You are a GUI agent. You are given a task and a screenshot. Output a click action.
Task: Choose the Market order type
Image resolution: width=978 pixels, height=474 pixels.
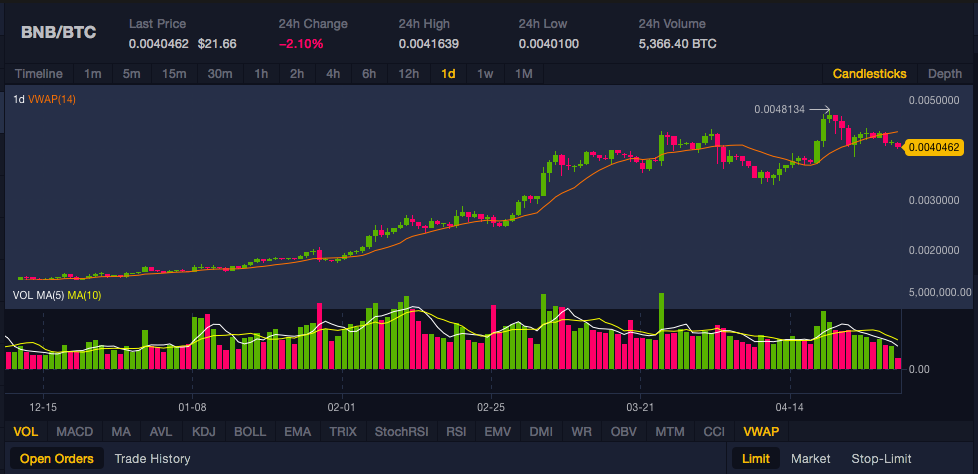811,458
